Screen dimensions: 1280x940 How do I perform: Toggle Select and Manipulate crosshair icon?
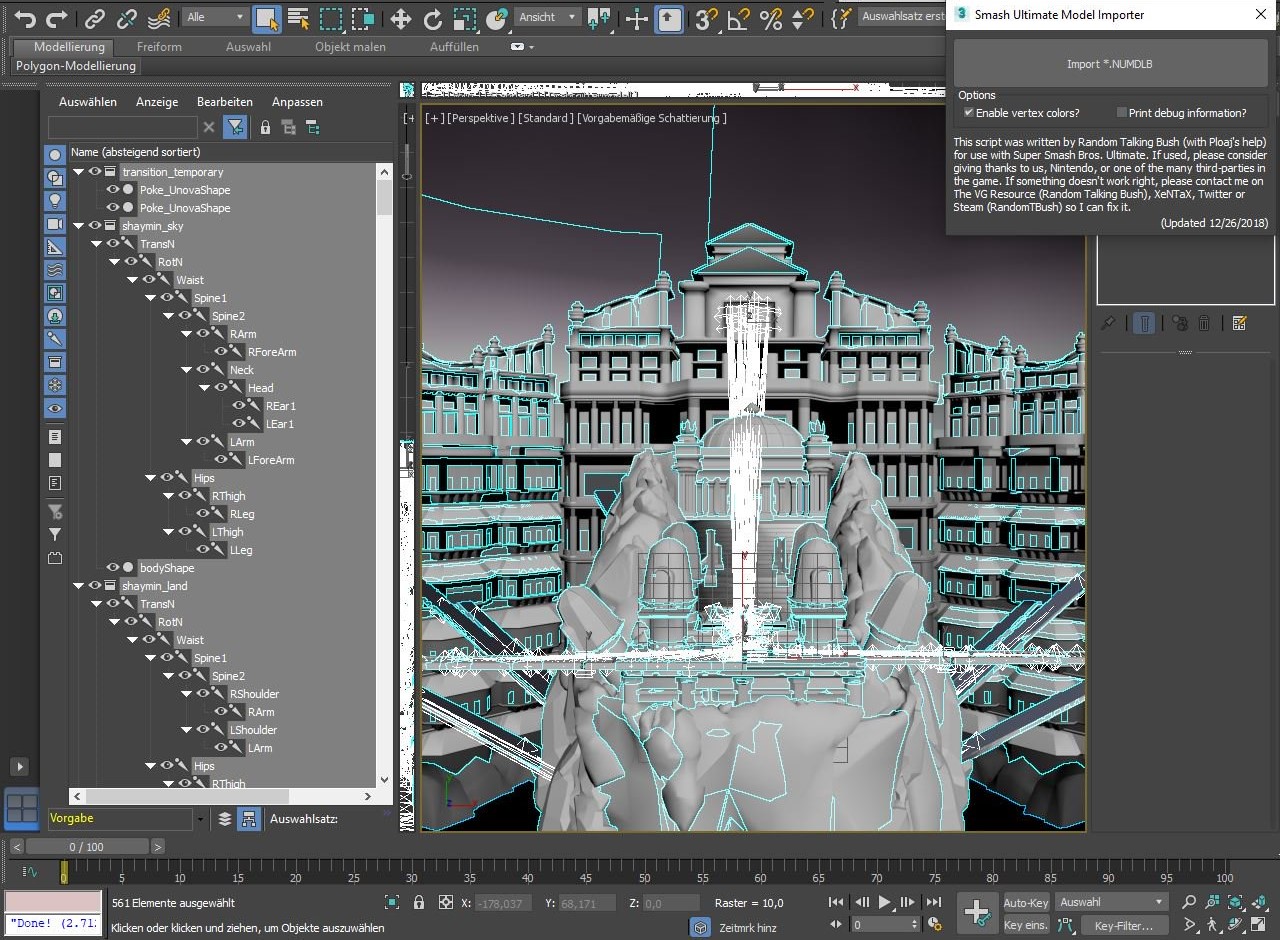tap(637, 18)
